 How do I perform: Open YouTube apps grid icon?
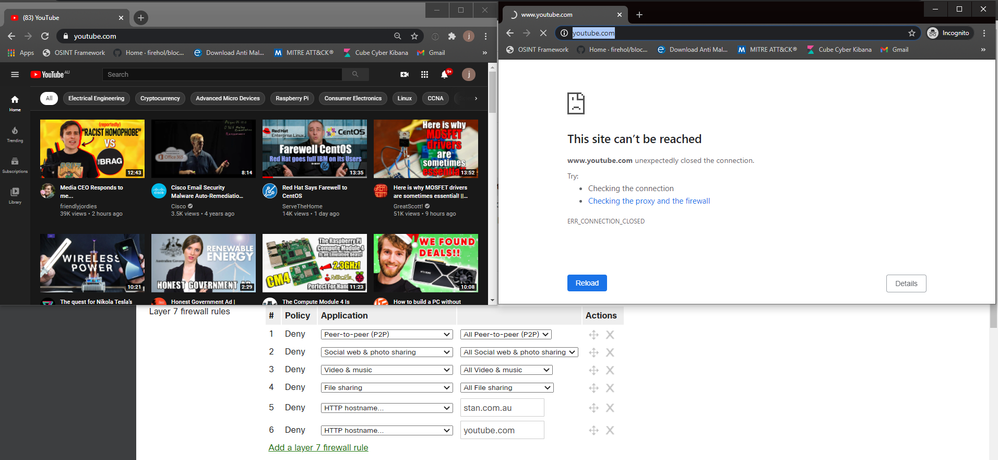[425, 74]
